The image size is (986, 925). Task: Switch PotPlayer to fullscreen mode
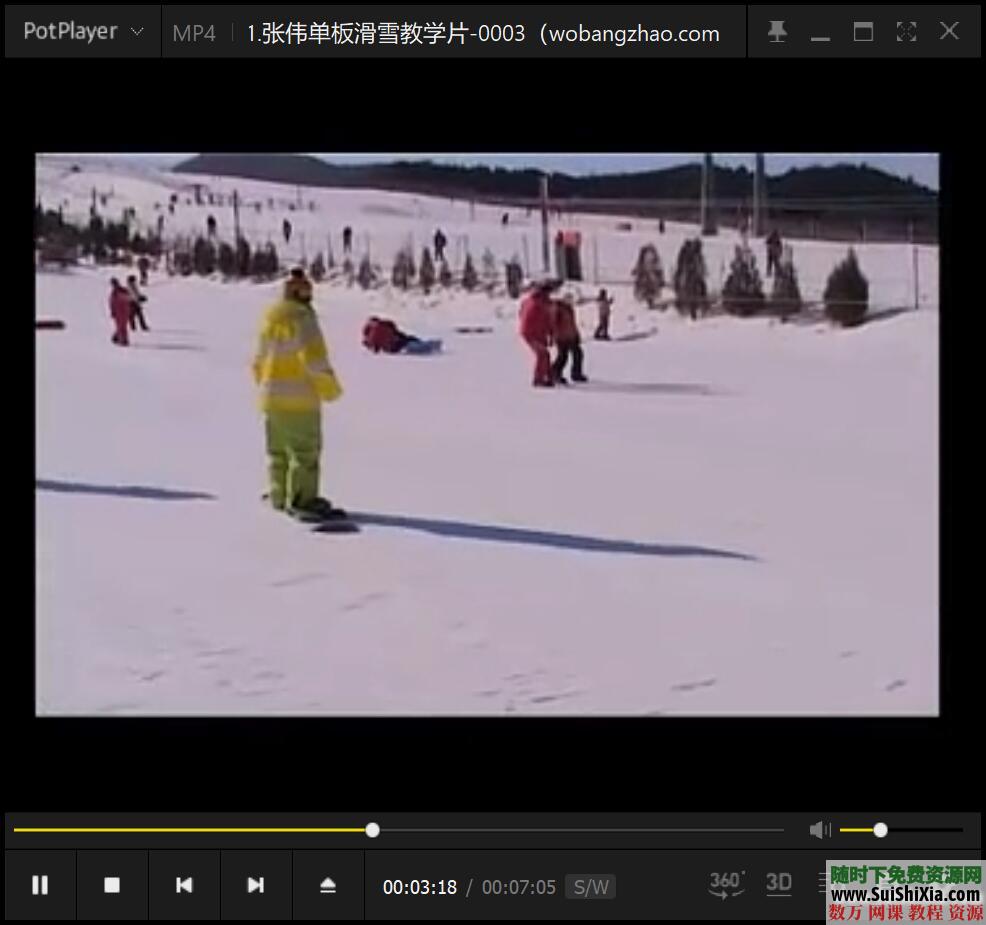[906, 31]
